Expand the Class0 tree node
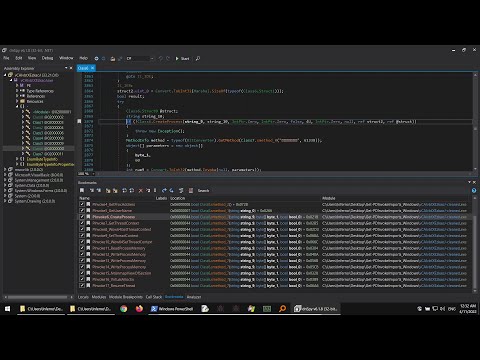The height and width of the screenshot is (360, 480). [x=23, y=117]
